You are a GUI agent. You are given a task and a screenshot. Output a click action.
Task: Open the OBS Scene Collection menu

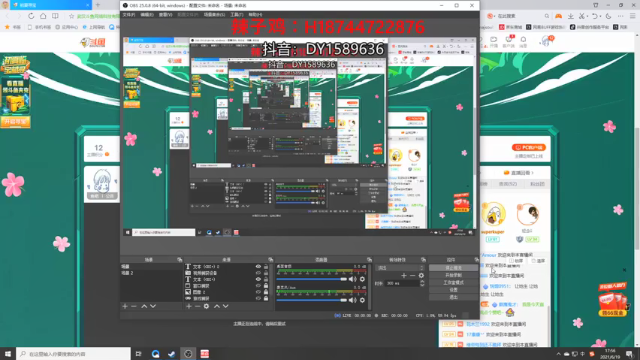pos(214,15)
